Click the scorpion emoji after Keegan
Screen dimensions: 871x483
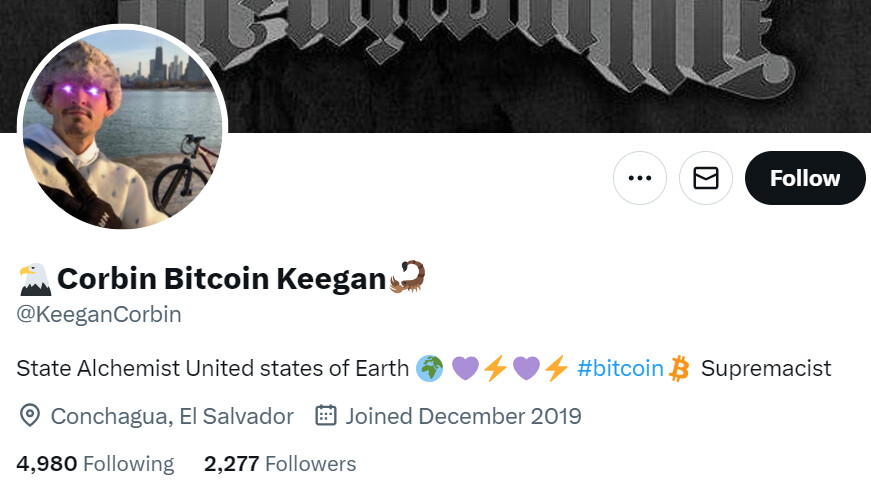[408, 276]
